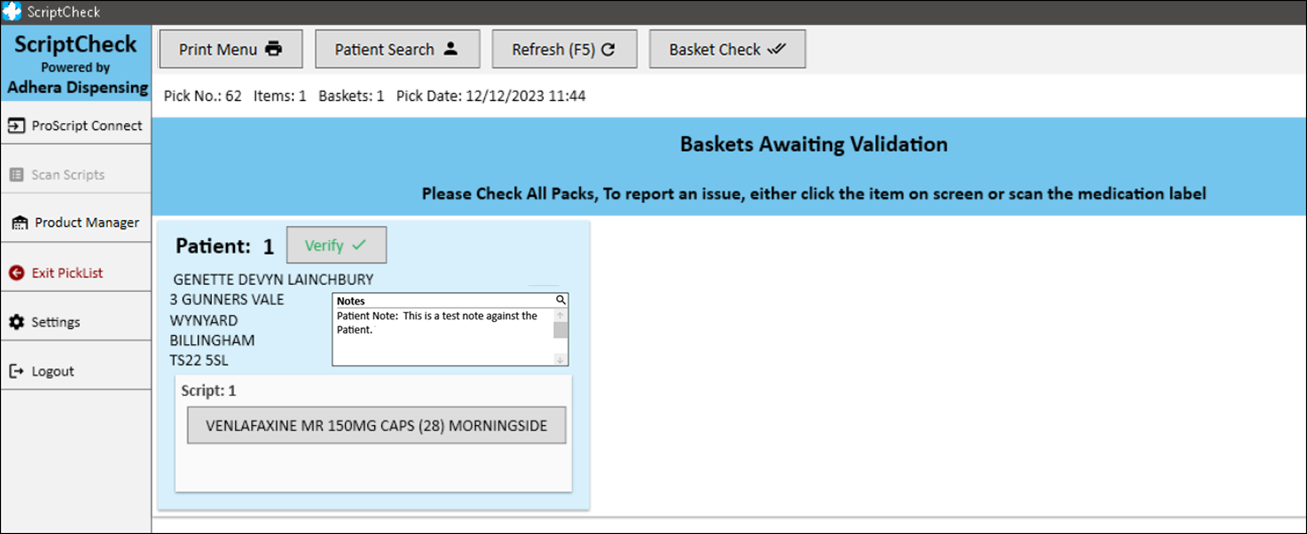The image size is (1307, 534).
Task: Click the Product Manager warehouse icon
Action: pos(20,223)
